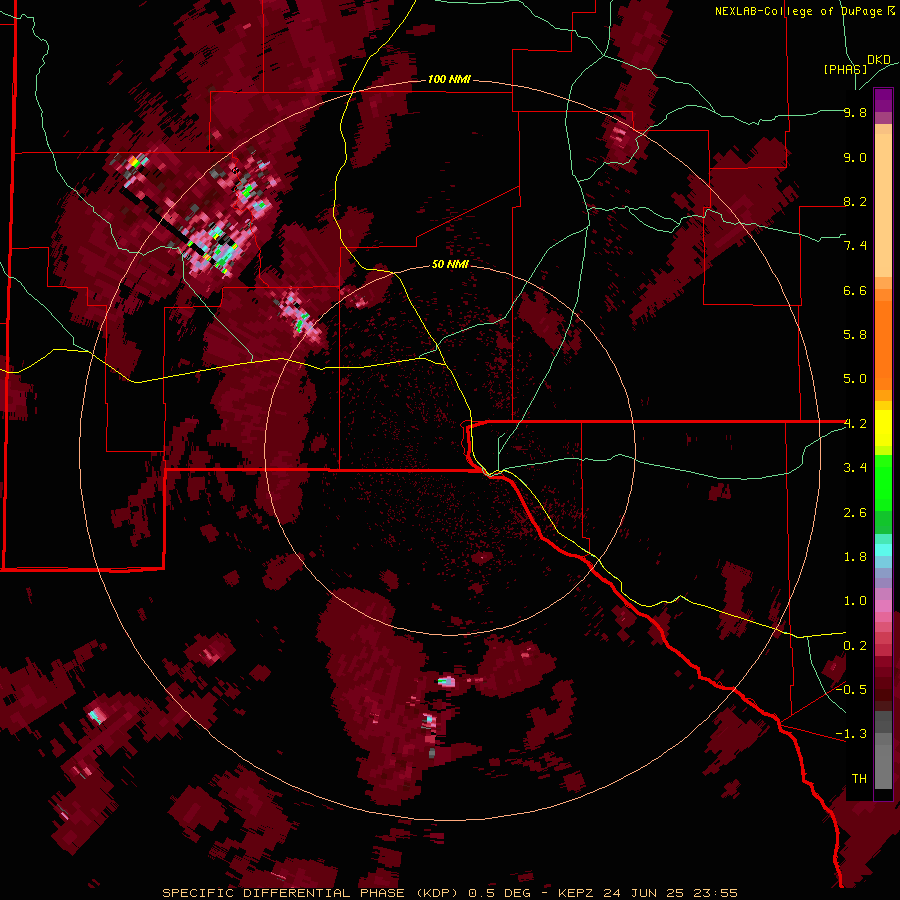Click the 3.4 value on the color scale
Viewport: 900px width, 900px height.
(855, 468)
